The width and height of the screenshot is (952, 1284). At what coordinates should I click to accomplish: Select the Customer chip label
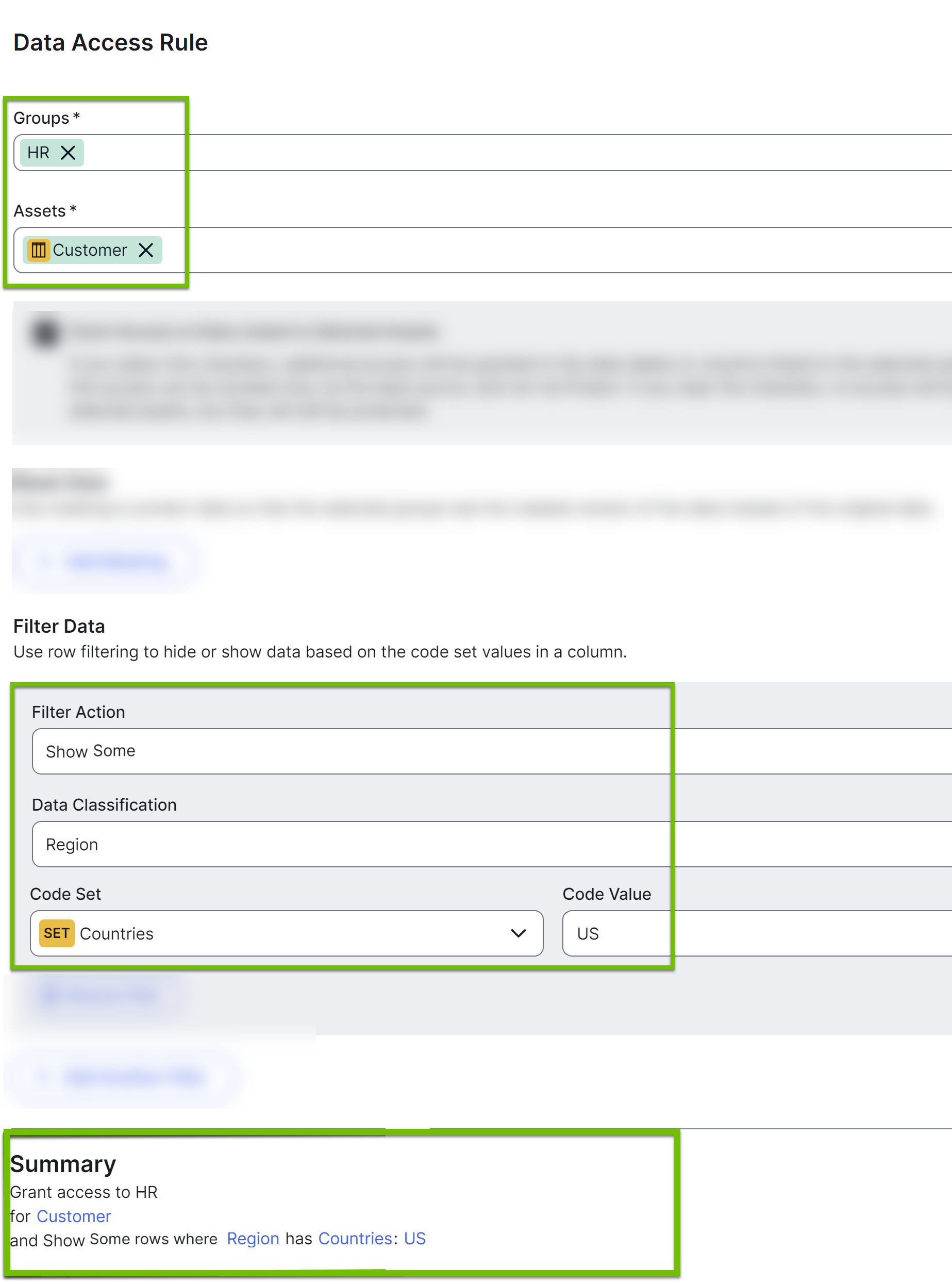[90, 250]
